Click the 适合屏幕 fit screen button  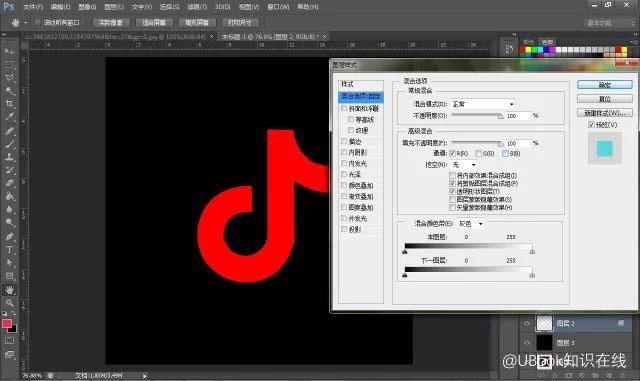tap(154, 23)
